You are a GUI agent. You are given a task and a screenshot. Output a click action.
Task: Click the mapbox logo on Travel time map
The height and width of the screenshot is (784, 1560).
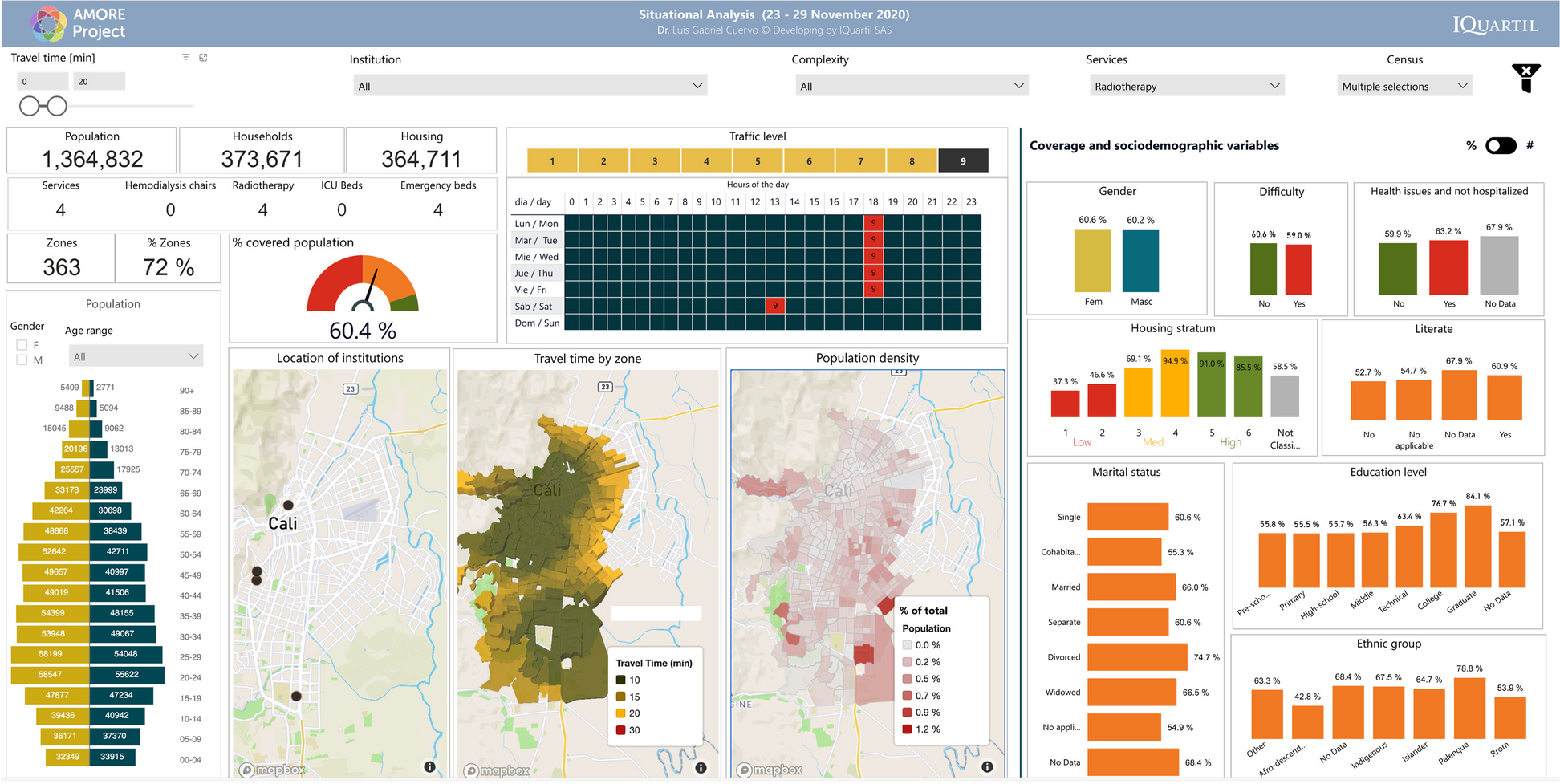[x=498, y=771]
